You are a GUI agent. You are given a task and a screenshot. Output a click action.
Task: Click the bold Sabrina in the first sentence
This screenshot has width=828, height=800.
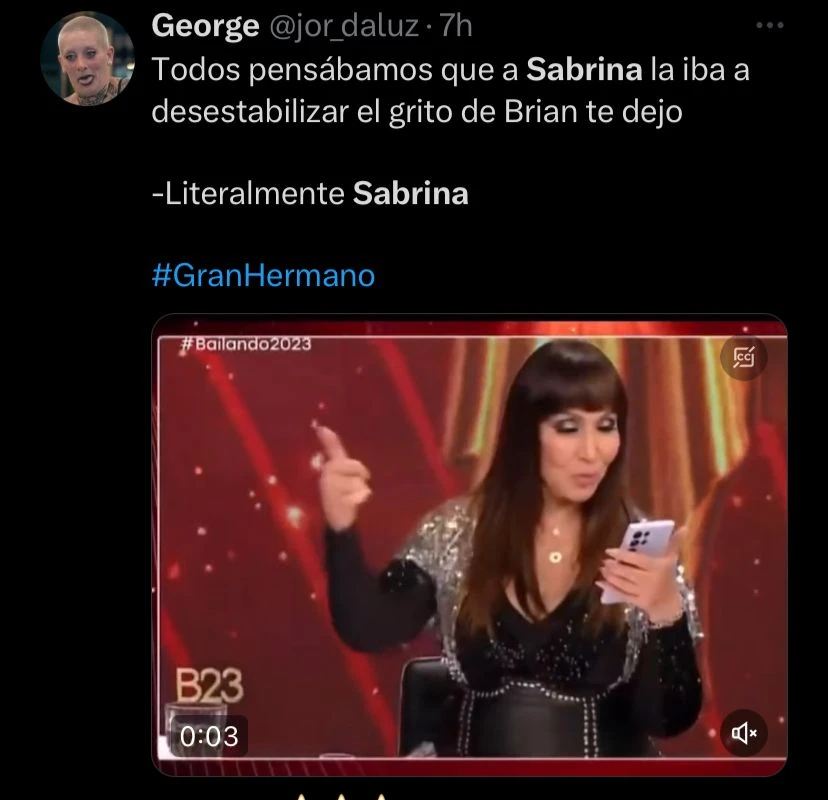[584, 69]
